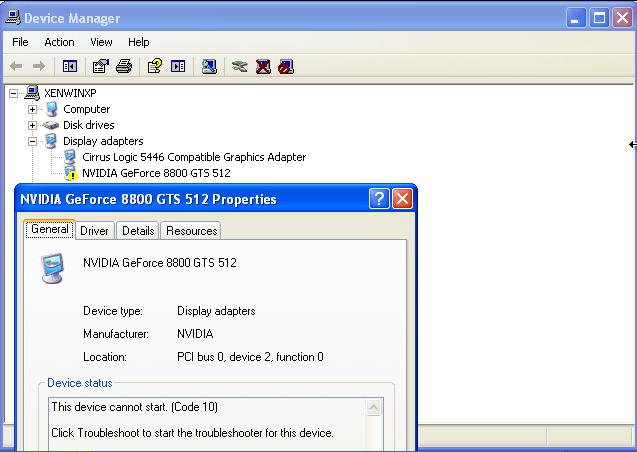
Task: Click the Properties dialog's context help button
Action: point(379,199)
